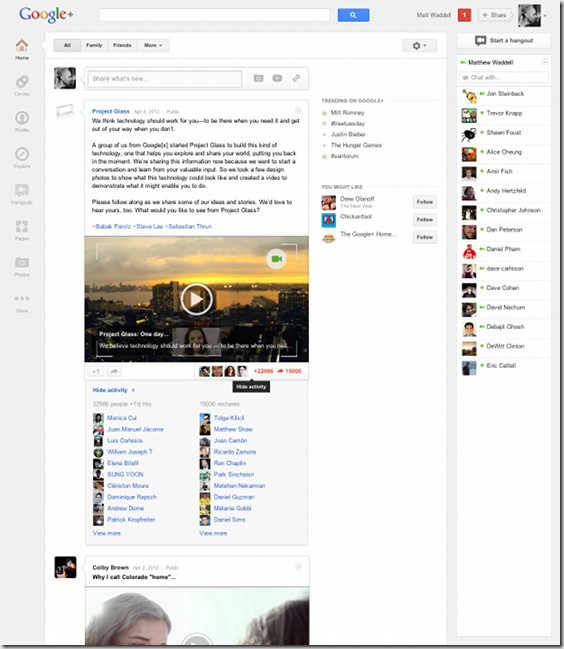Open Tolga Kilicli's profile link
Screen dimensions: 564x649
point(229,418)
